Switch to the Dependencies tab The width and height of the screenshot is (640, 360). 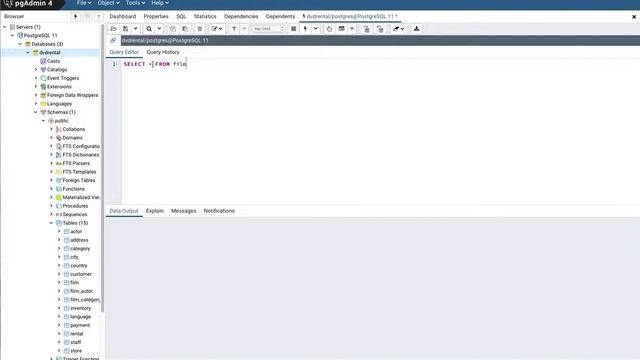click(x=241, y=16)
